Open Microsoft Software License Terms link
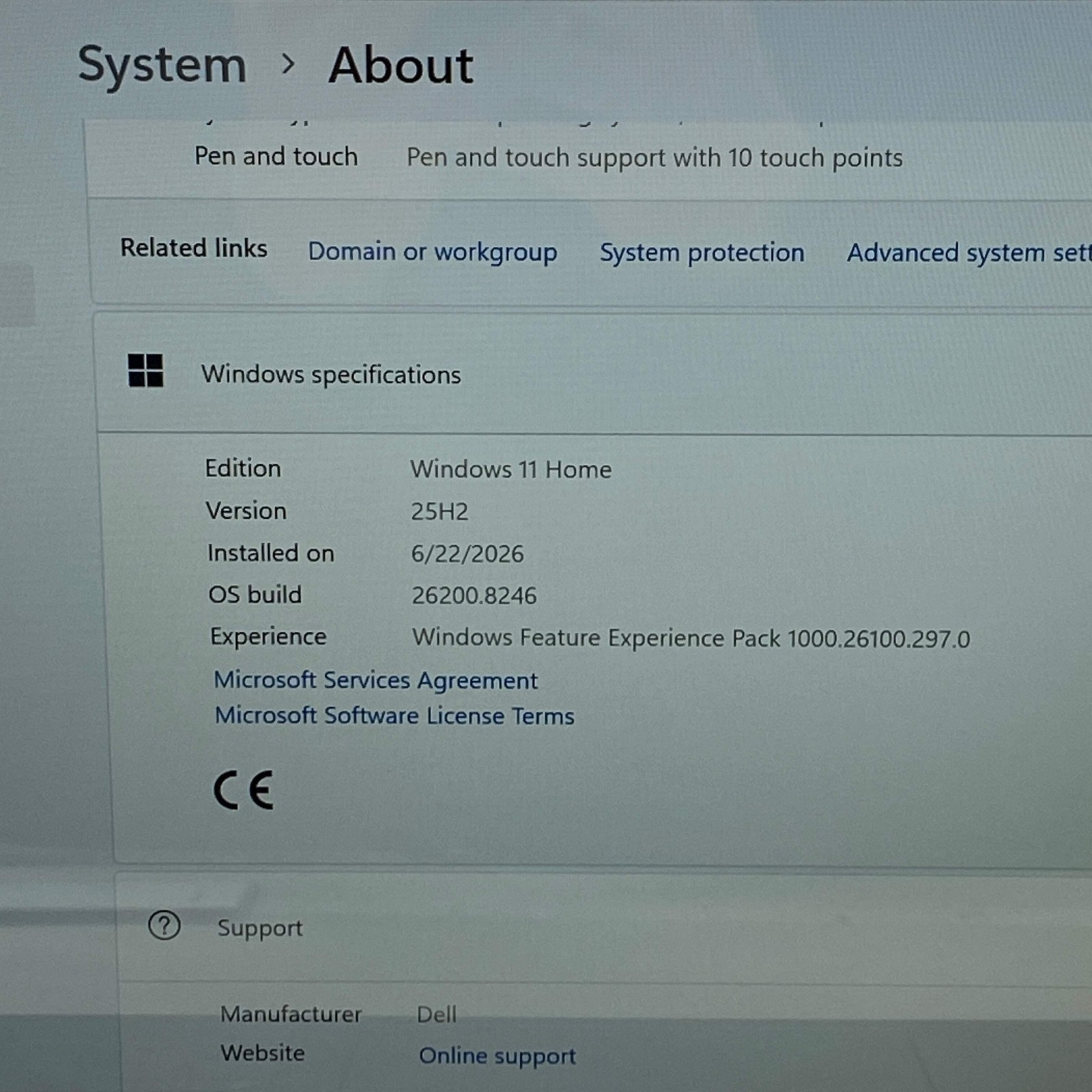Viewport: 1092px width, 1092px height. pos(394,715)
